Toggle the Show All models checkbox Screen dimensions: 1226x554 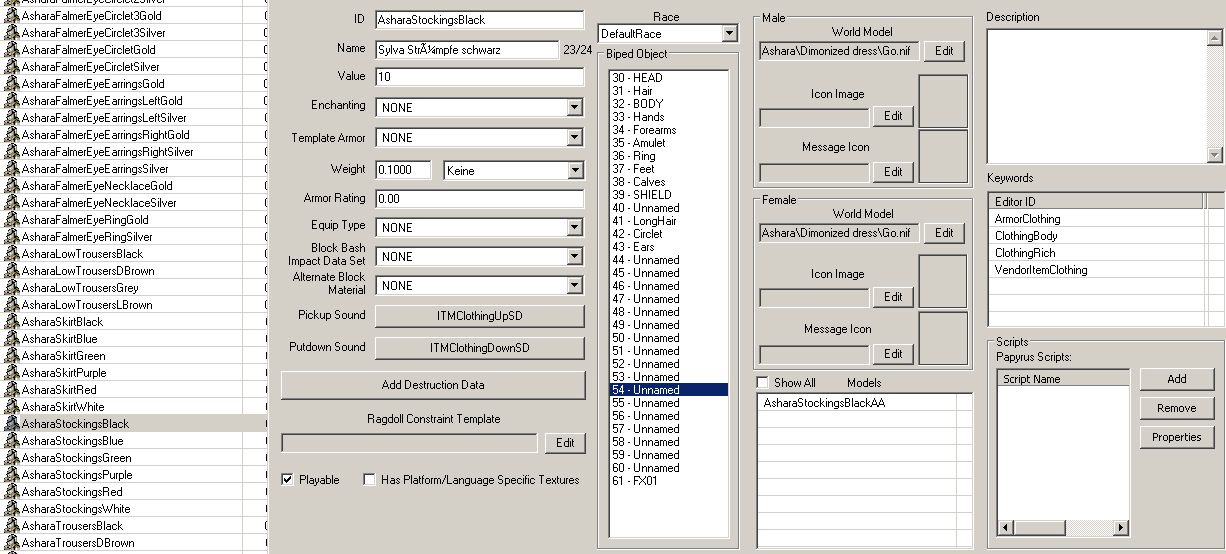[x=763, y=383]
